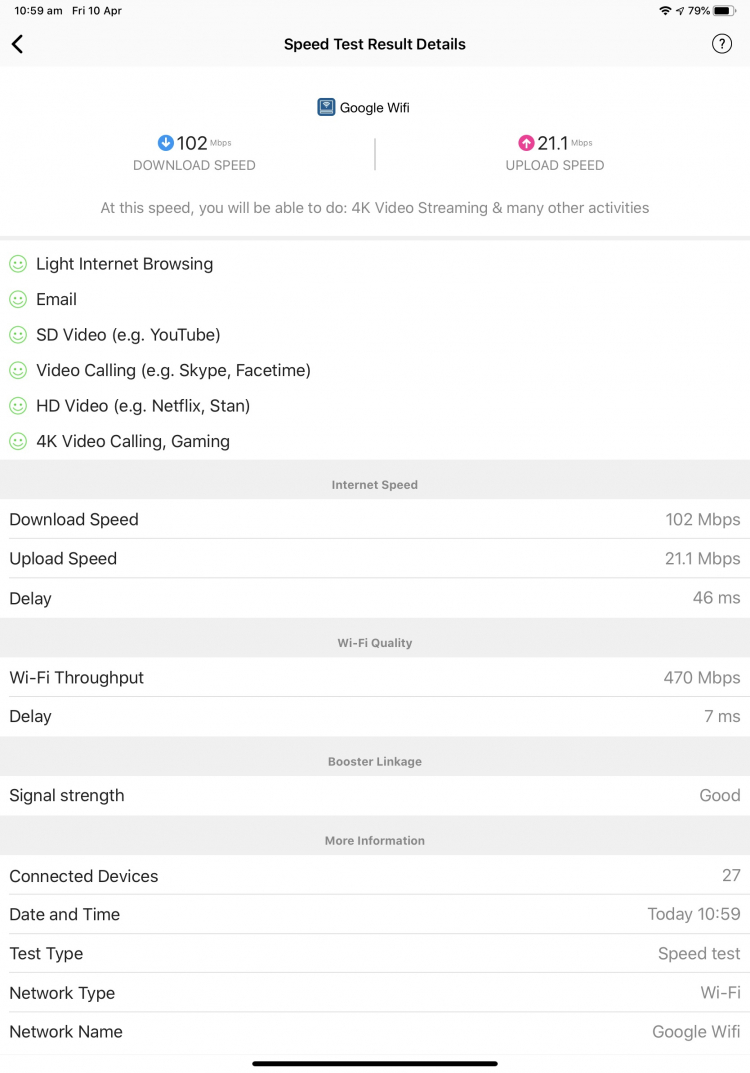Viewport: 750px width, 1073px height.
Task: Tap smiley icon beside 4K Video Calling, Gaming
Action: [18, 441]
